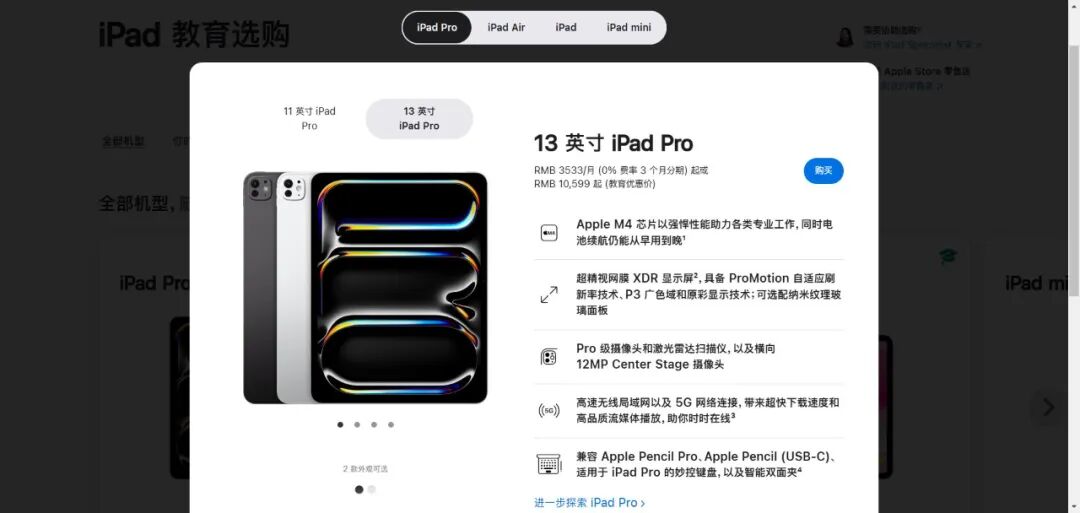Screen dimensions: 1080x513
Task: Click the blue 购买 button
Action: pos(823,171)
